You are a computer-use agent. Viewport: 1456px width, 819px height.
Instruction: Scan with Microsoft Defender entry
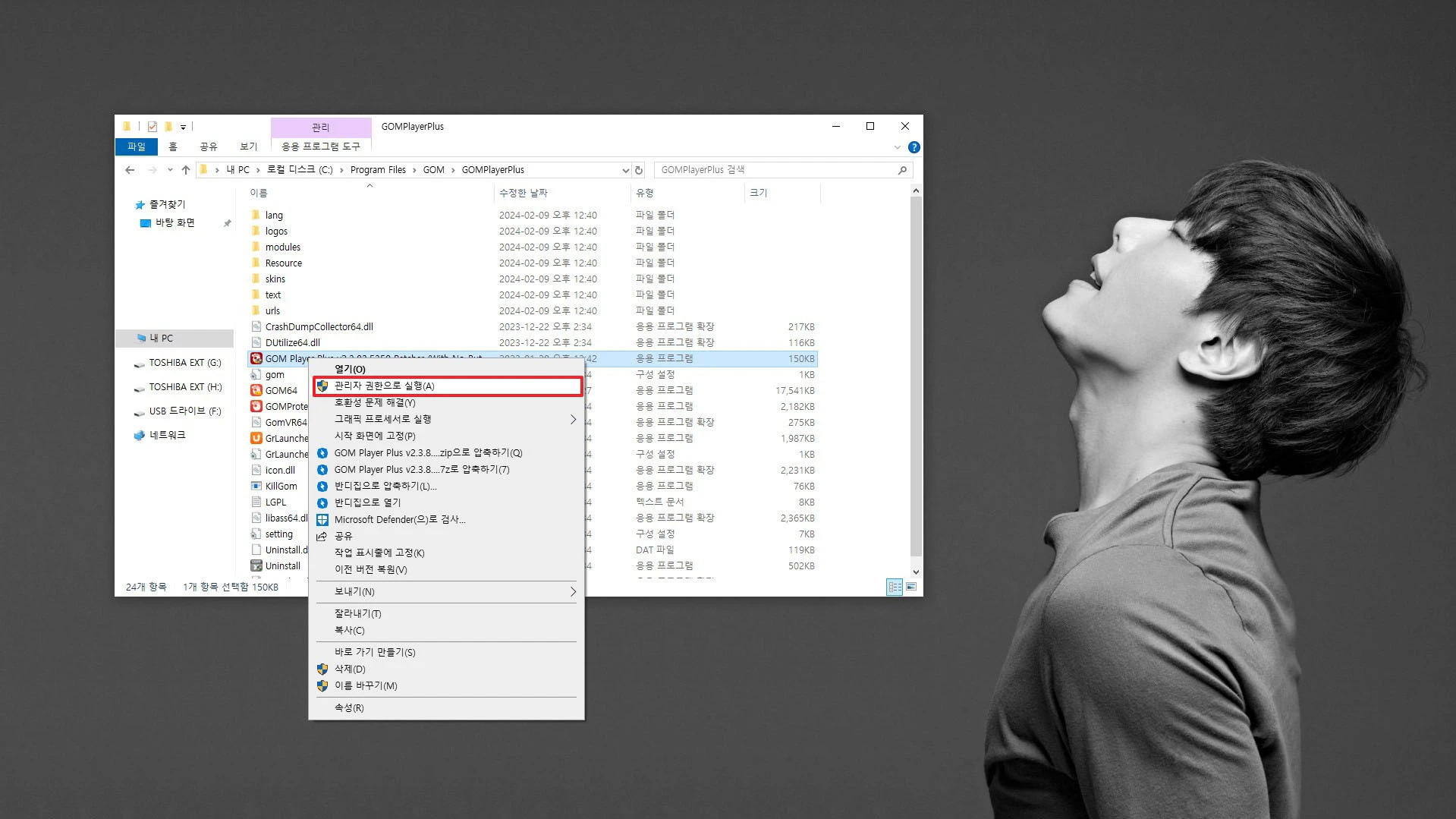pyautogui.click(x=447, y=519)
